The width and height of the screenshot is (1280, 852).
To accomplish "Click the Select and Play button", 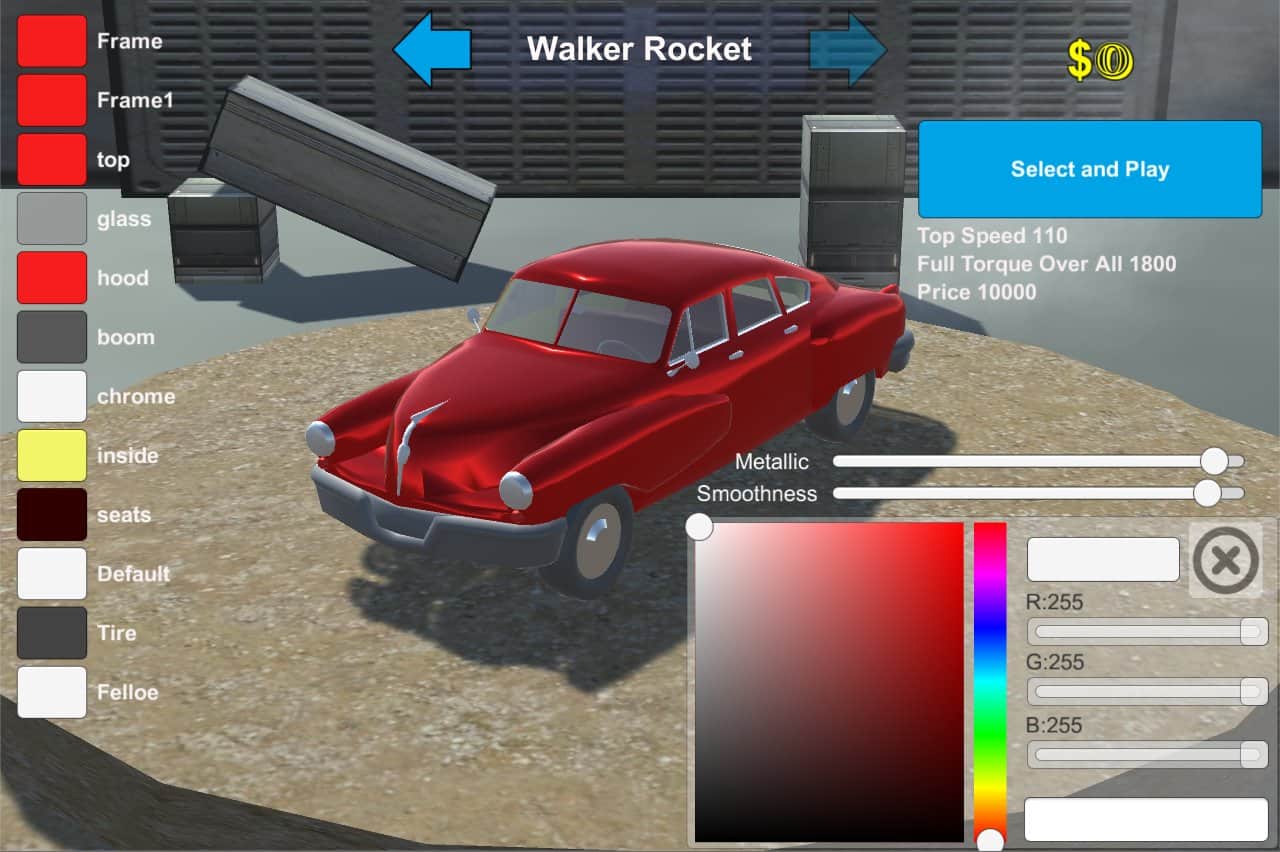I will click(1089, 169).
